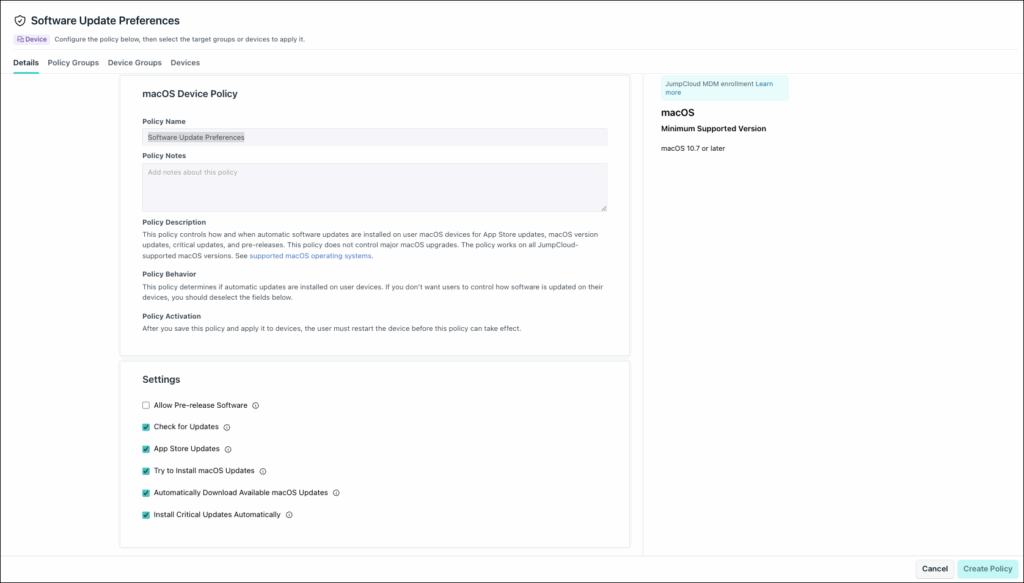
Task: Uncheck the Check for Updates checkbox
Action: point(146,427)
